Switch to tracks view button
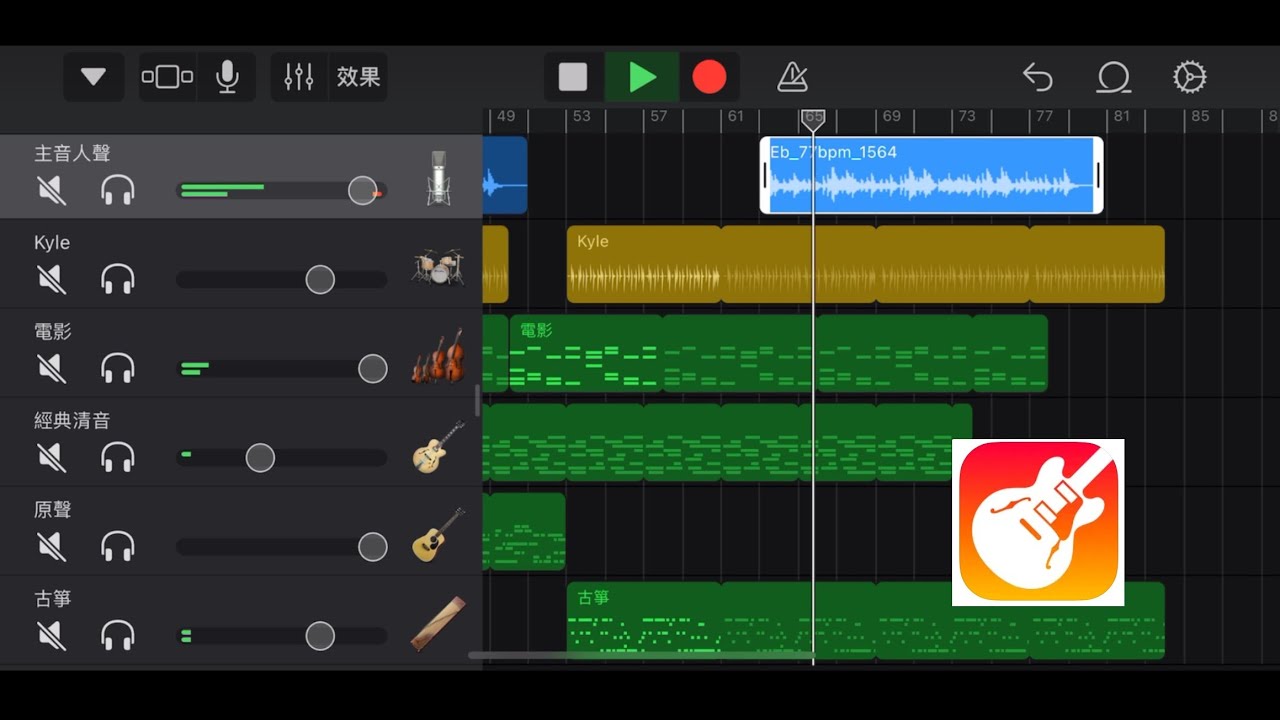The height and width of the screenshot is (720, 1280). point(167,77)
